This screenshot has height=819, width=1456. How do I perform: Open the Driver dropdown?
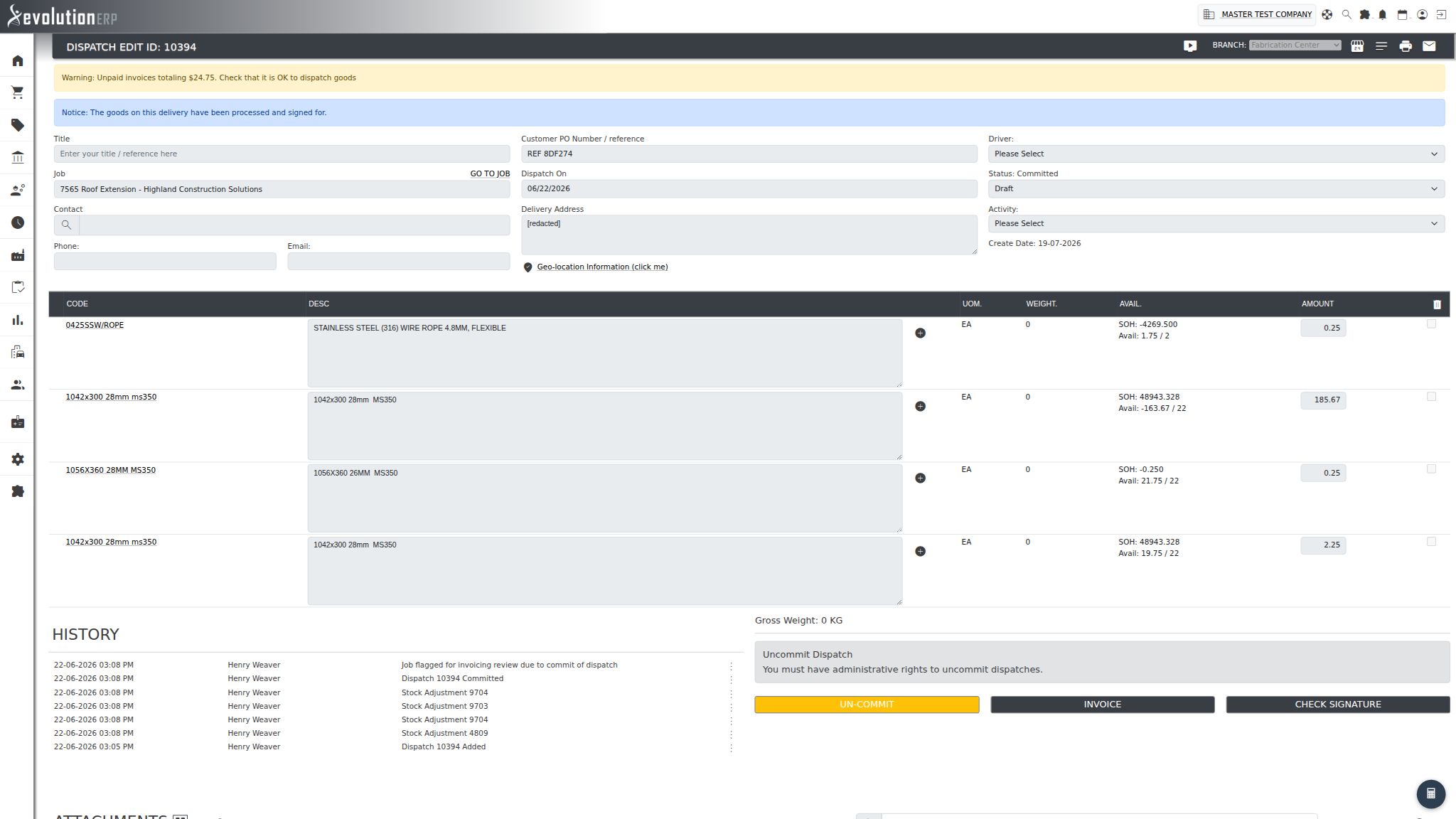coord(1216,154)
